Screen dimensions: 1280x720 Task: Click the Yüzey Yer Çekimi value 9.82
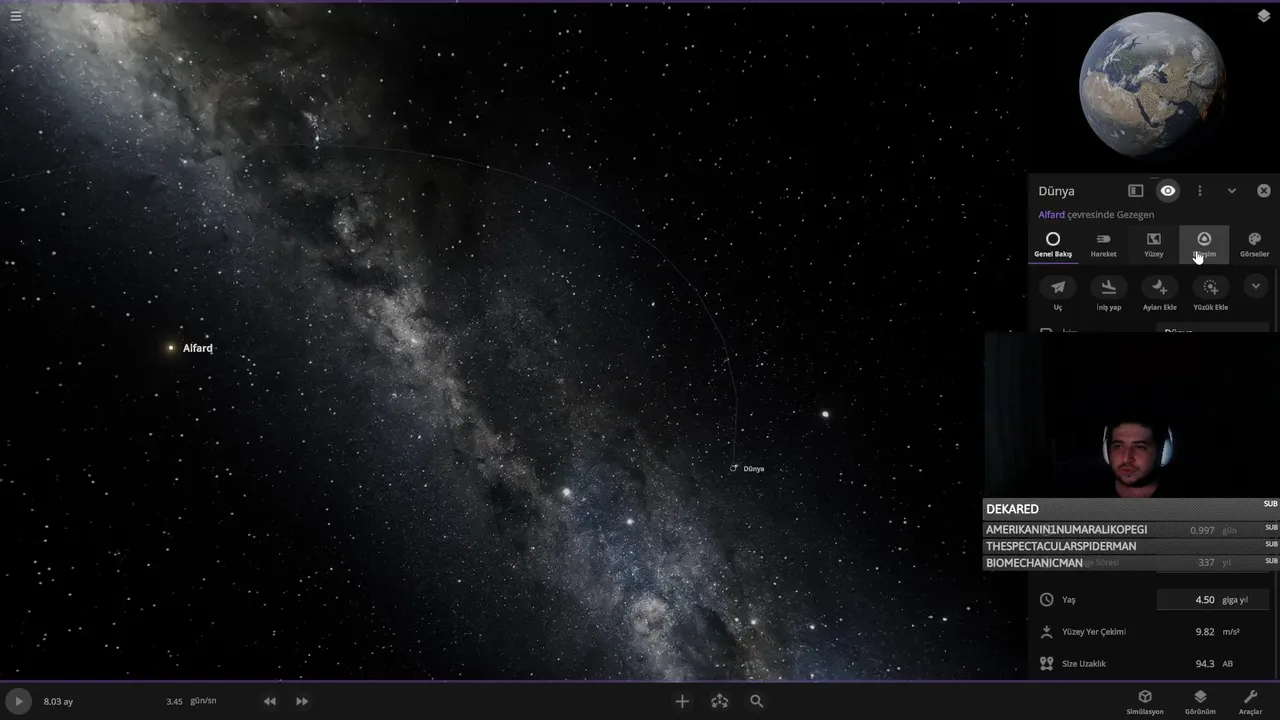tap(1205, 632)
